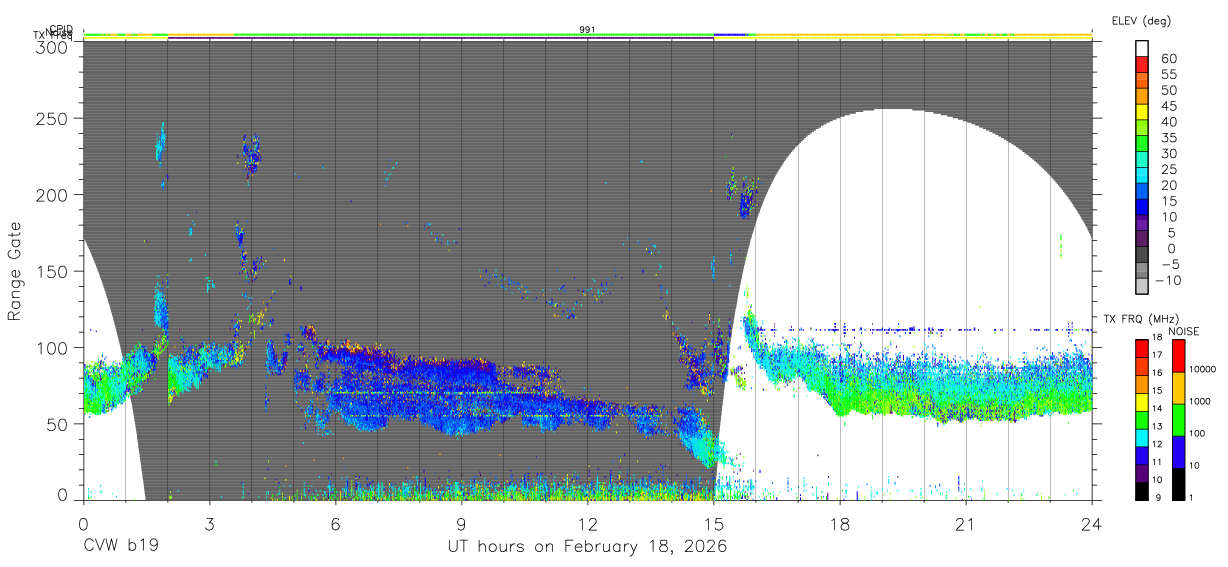Click the "21" tick label on UT hours axis

[966, 524]
